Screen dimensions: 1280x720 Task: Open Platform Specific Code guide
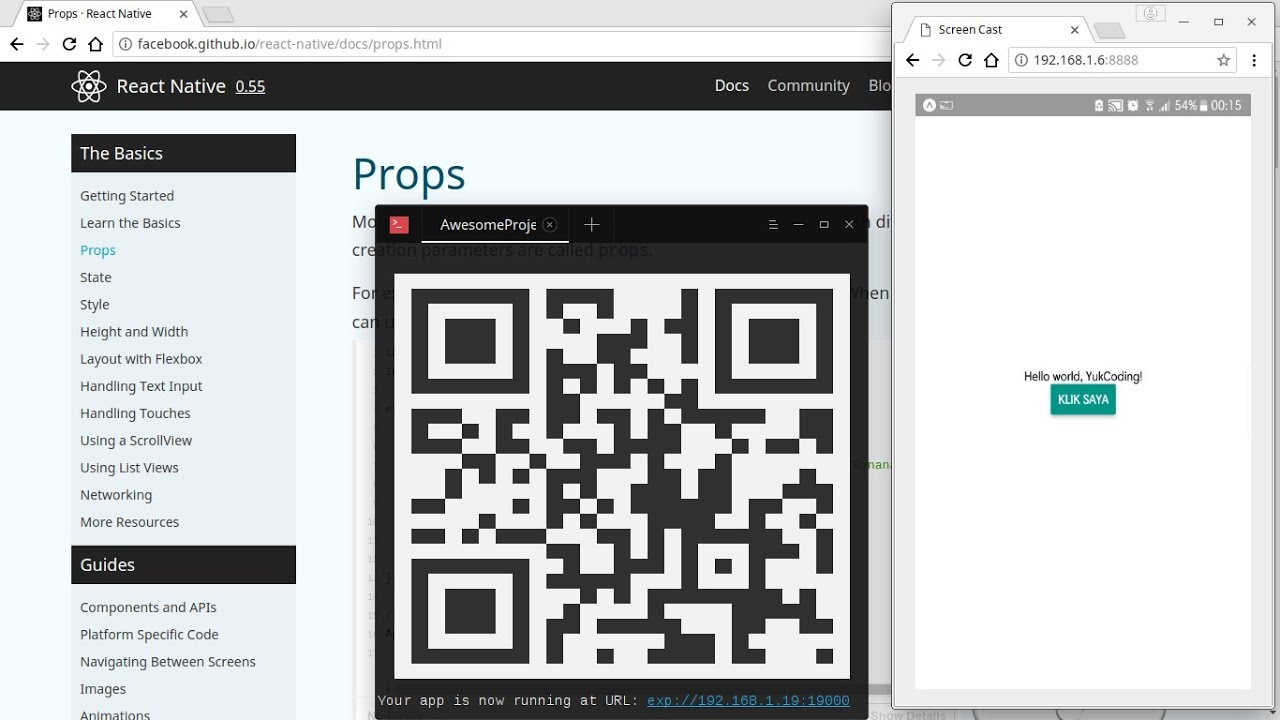click(149, 634)
